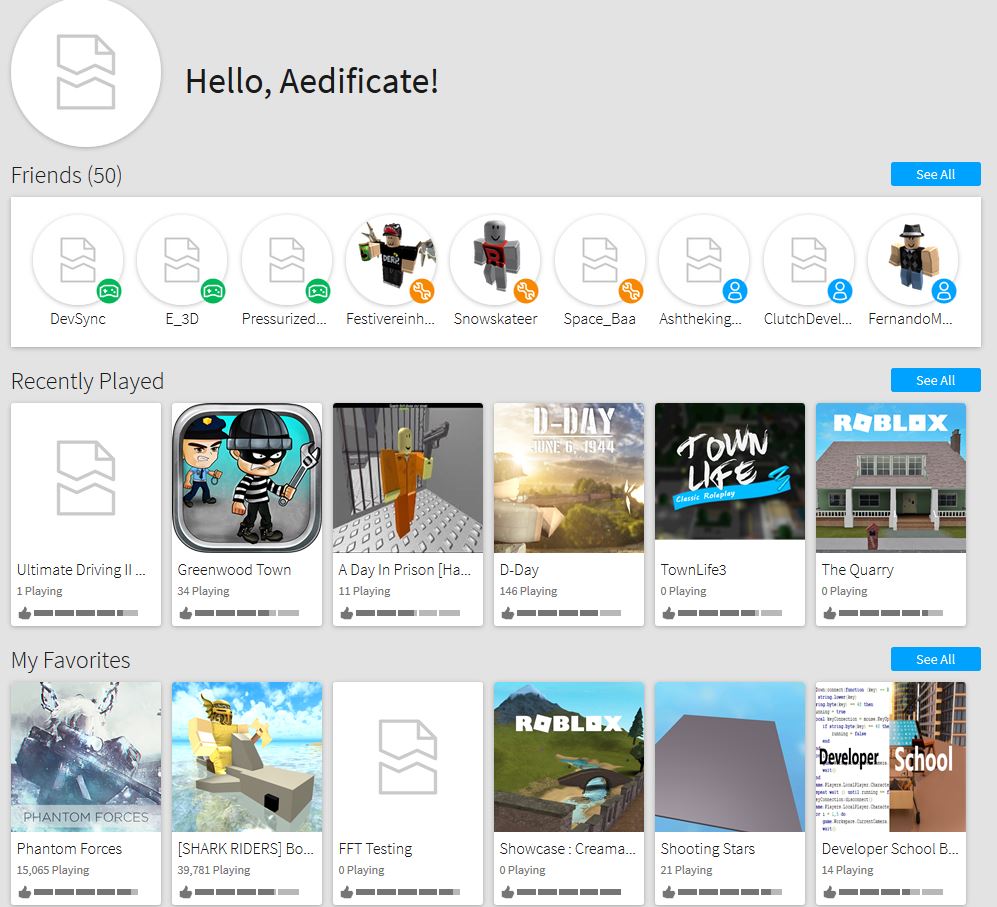Open Festivereinh's friend avatar
This screenshot has width=997, height=907.
tap(391, 260)
